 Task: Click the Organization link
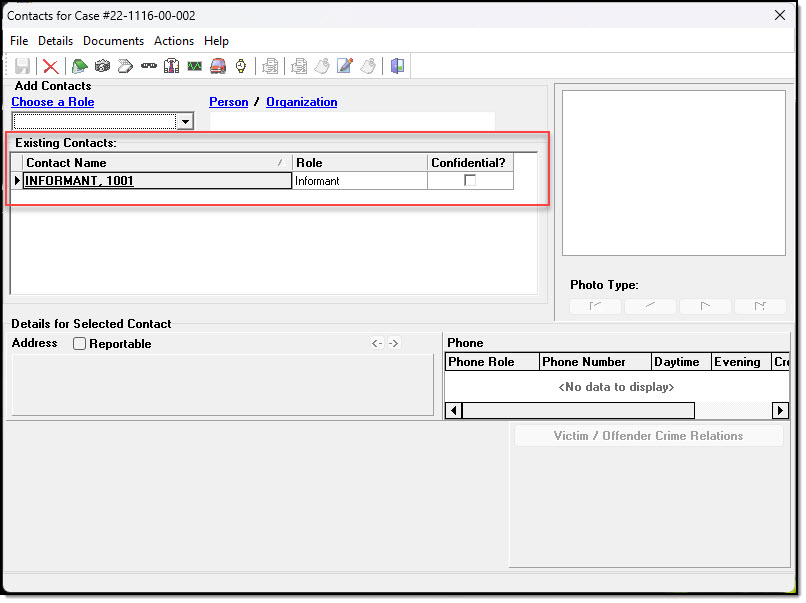click(301, 102)
